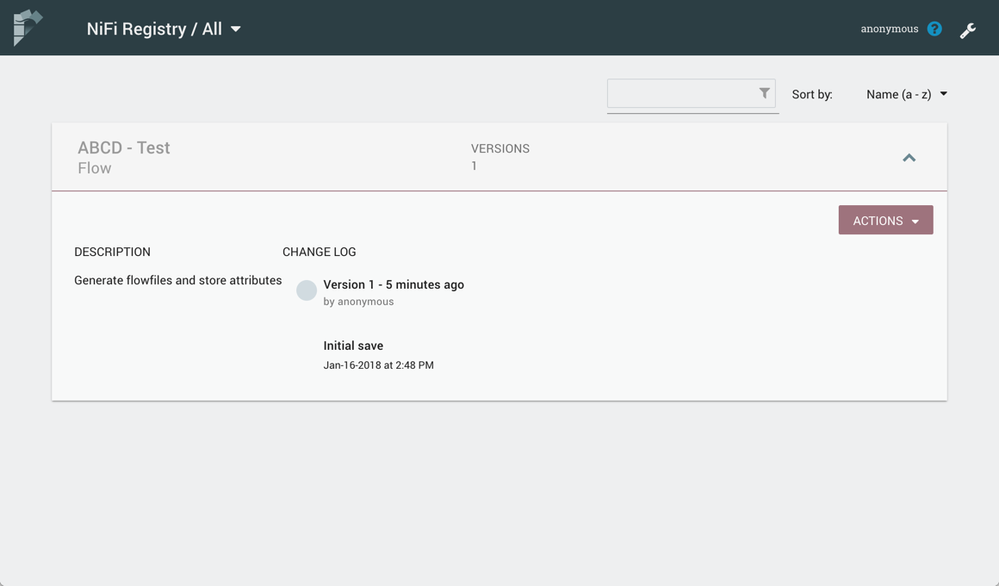Image resolution: width=999 pixels, height=586 pixels.
Task: Open settings via the wrench icon
Action: (968, 30)
